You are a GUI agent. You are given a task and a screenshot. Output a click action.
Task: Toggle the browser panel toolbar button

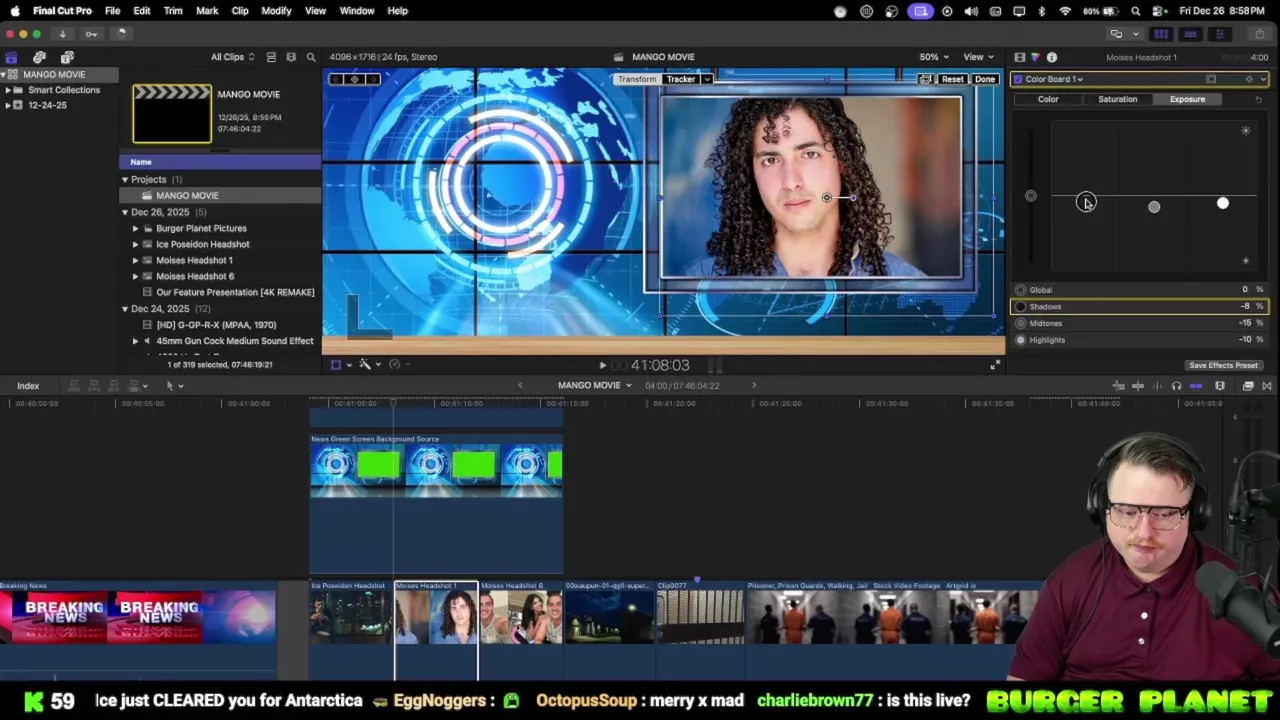1161,34
